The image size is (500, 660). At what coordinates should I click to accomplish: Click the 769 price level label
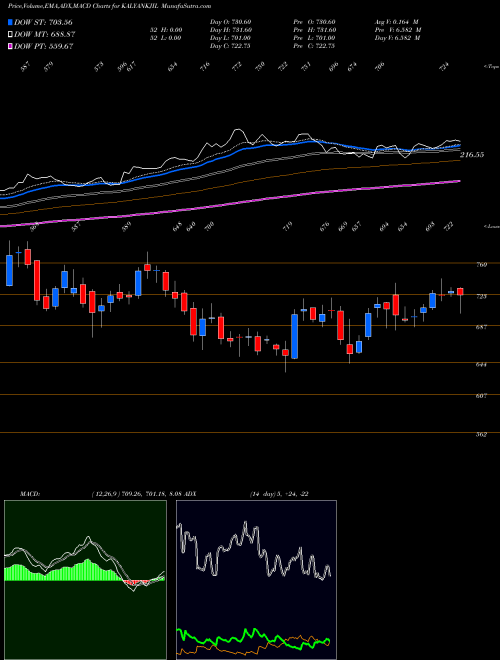click(x=482, y=265)
